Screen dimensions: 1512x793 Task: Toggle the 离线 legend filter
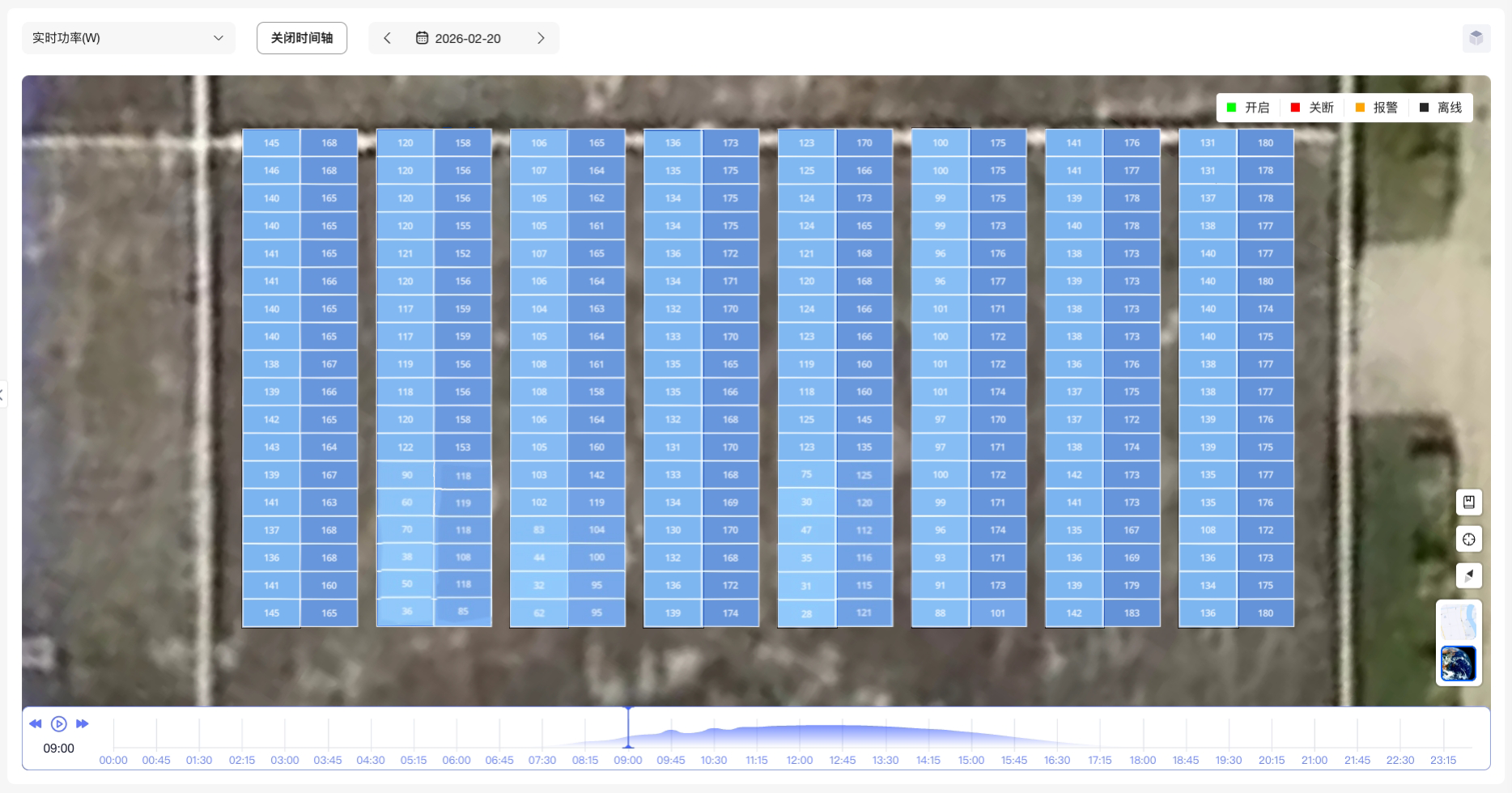tap(1440, 108)
